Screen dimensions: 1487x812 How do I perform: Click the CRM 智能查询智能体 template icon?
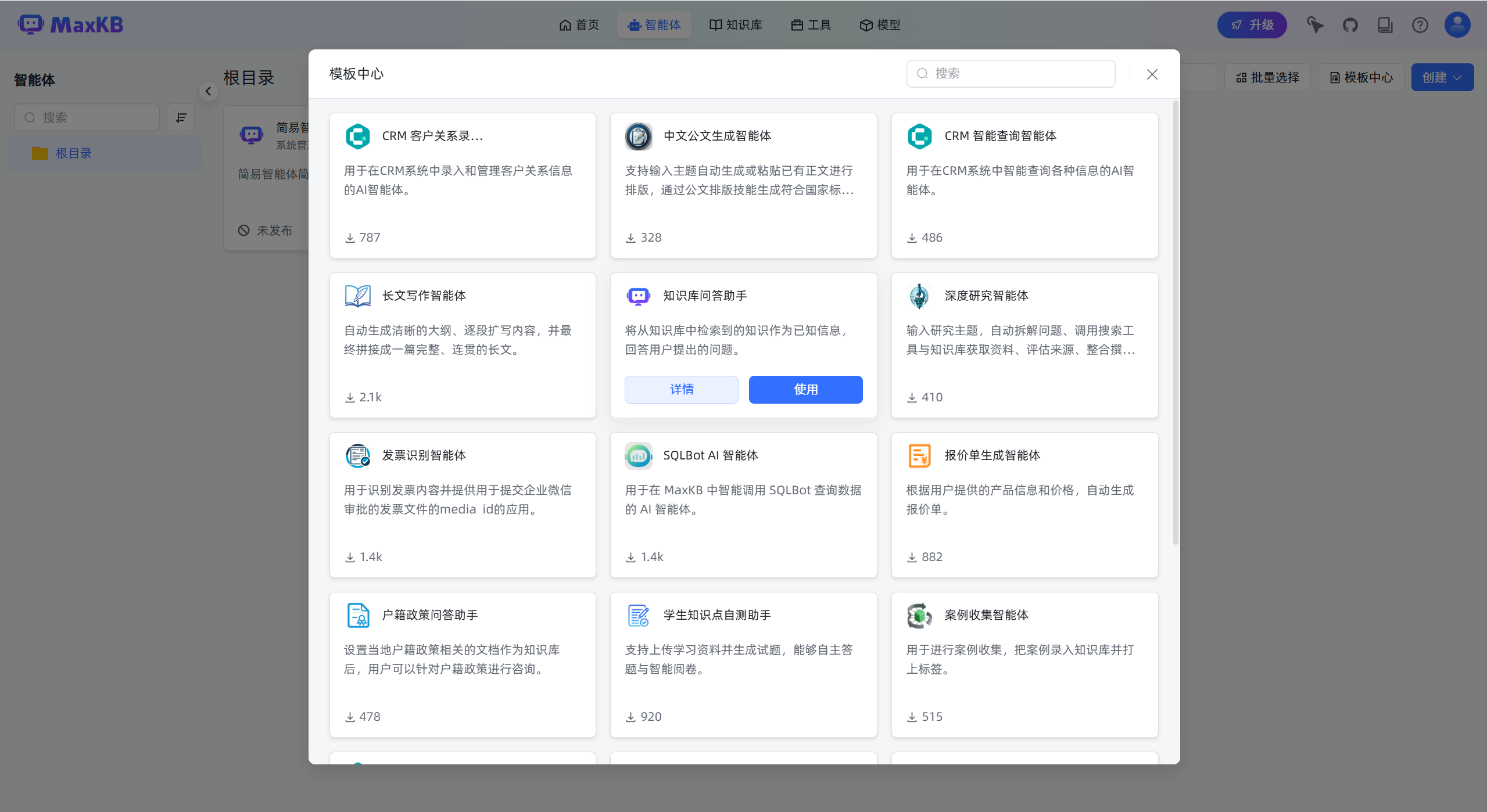coord(919,136)
